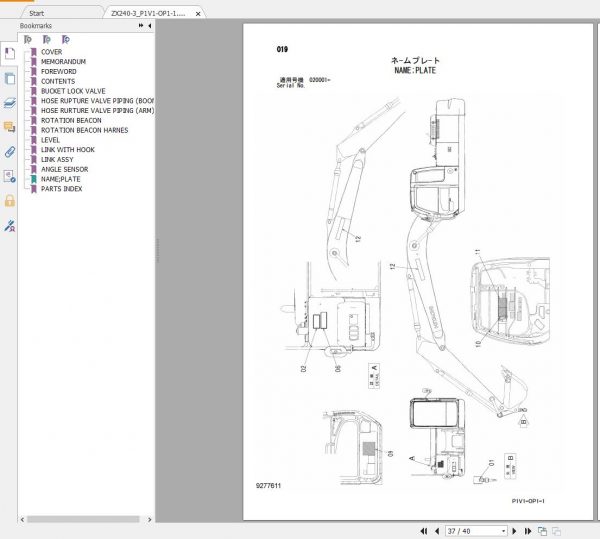Go to last page

click(528, 531)
